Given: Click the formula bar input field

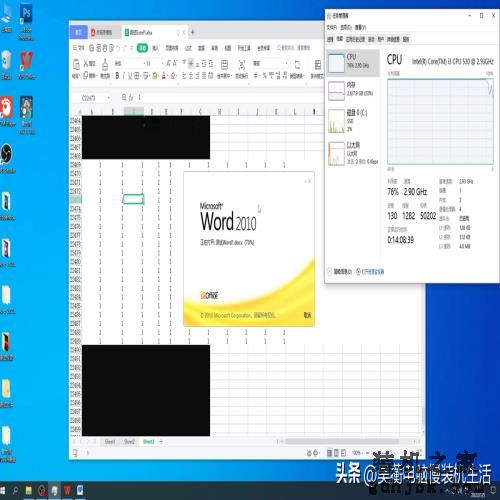Looking at the screenshot, I should click(x=230, y=98).
